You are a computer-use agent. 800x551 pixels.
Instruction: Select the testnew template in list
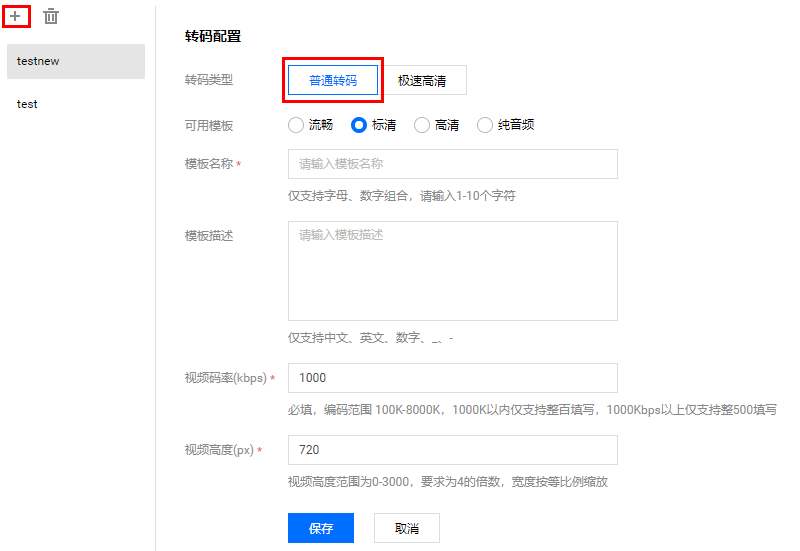pyautogui.click(x=75, y=61)
